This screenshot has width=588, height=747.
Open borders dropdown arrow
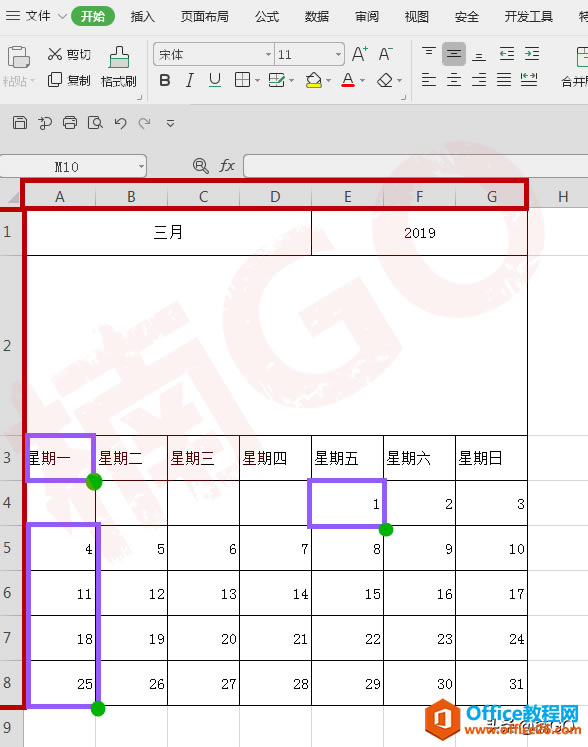(257, 81)
